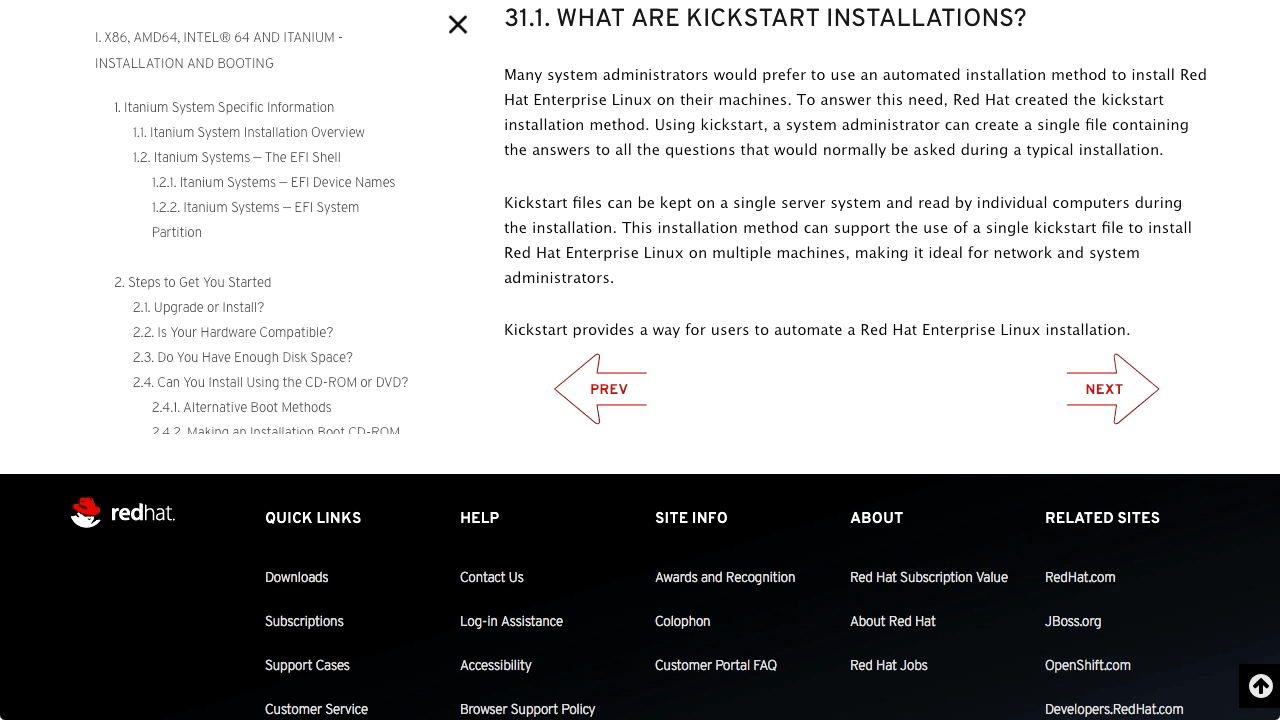
Task: Select the Itanium Systems — EFI Shell entry
Action: click(x=235, y=157)
